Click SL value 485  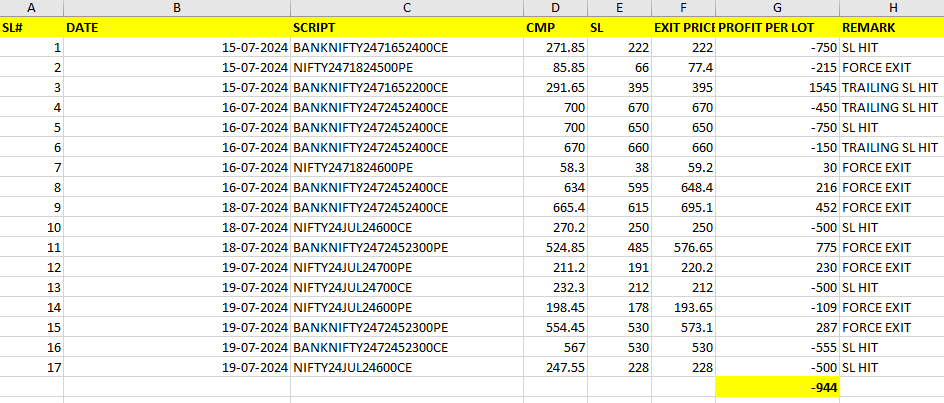point(620,248)
